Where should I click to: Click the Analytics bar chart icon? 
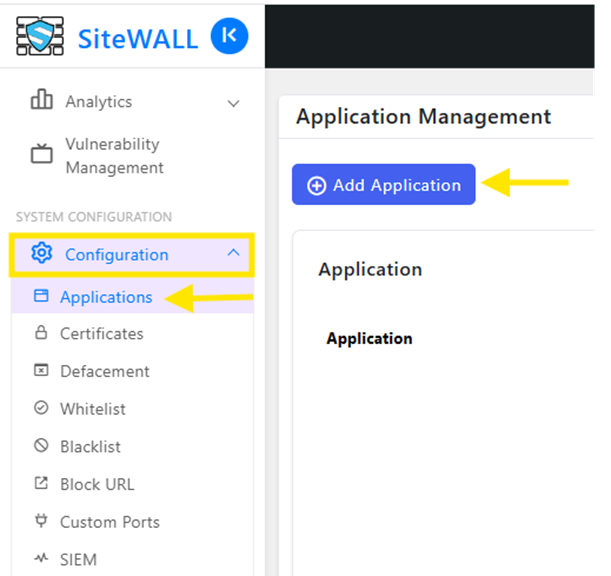pyautogui.click(x=42, y=99)
